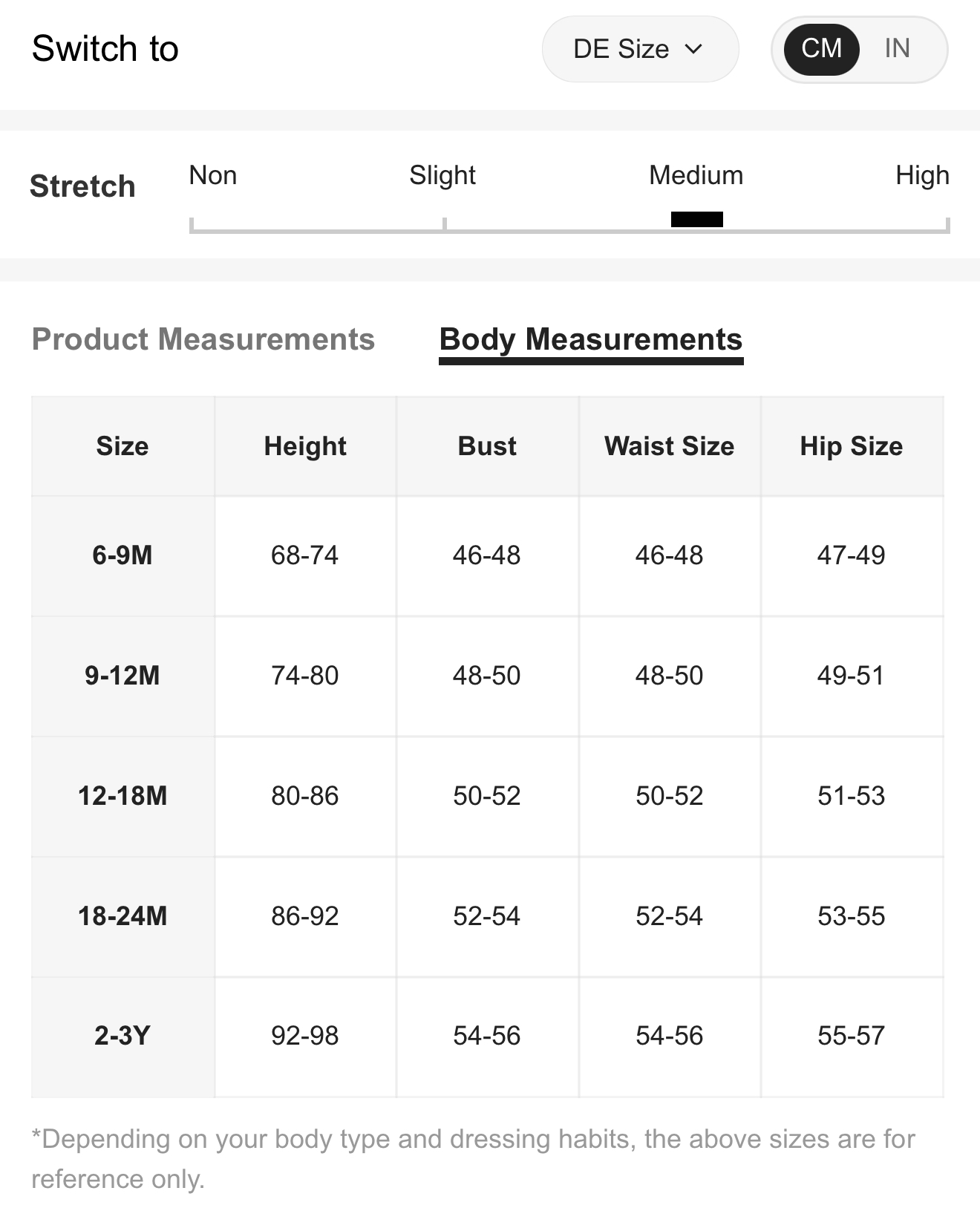
Task: Select the 6-9M size row
Action: click(487, 555)
